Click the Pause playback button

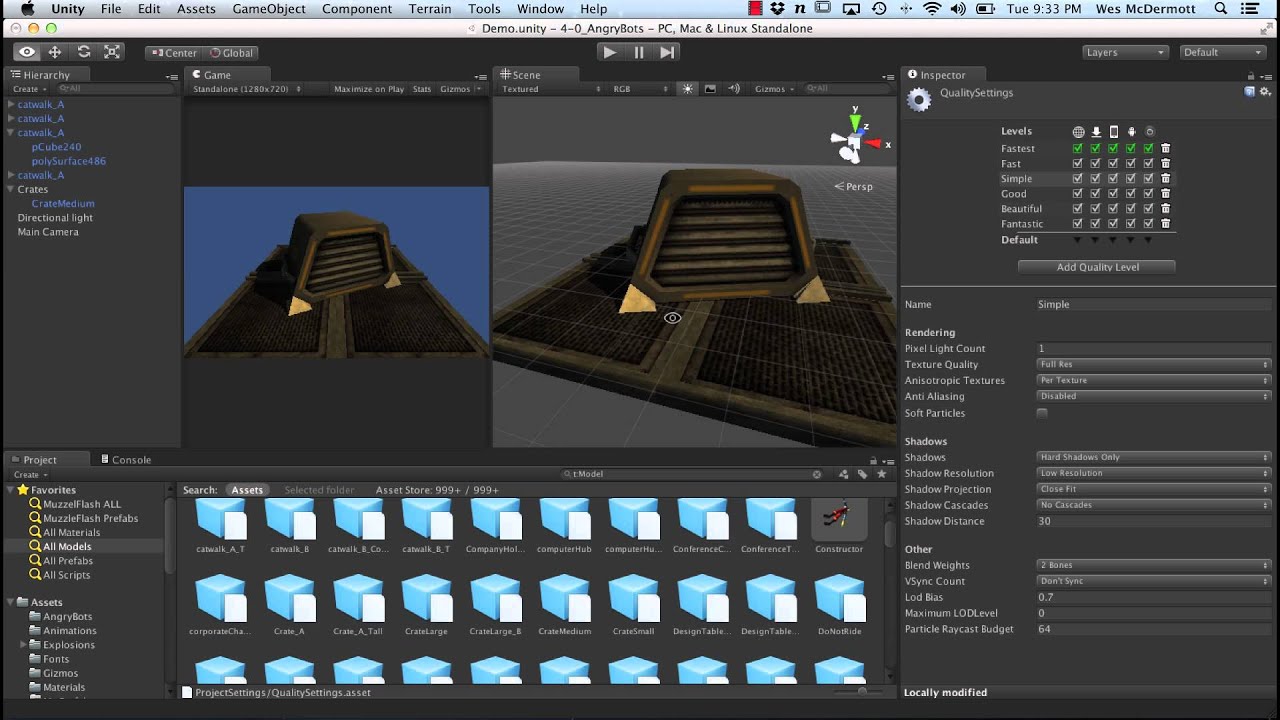coord(639,52)
